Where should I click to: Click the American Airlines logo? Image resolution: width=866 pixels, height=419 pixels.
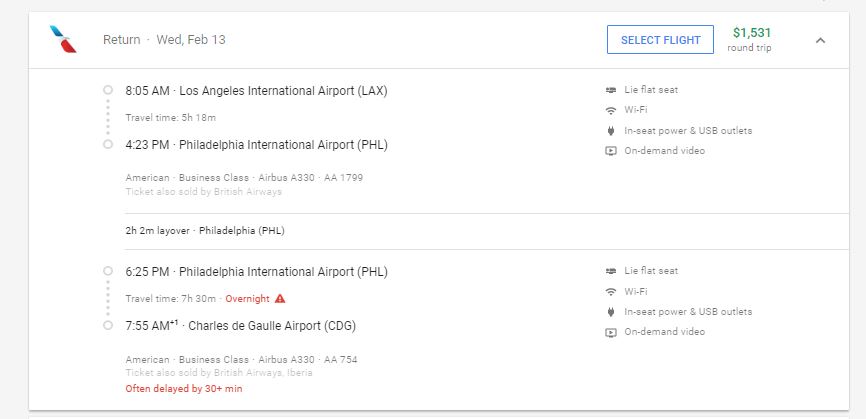click(63, 40)
